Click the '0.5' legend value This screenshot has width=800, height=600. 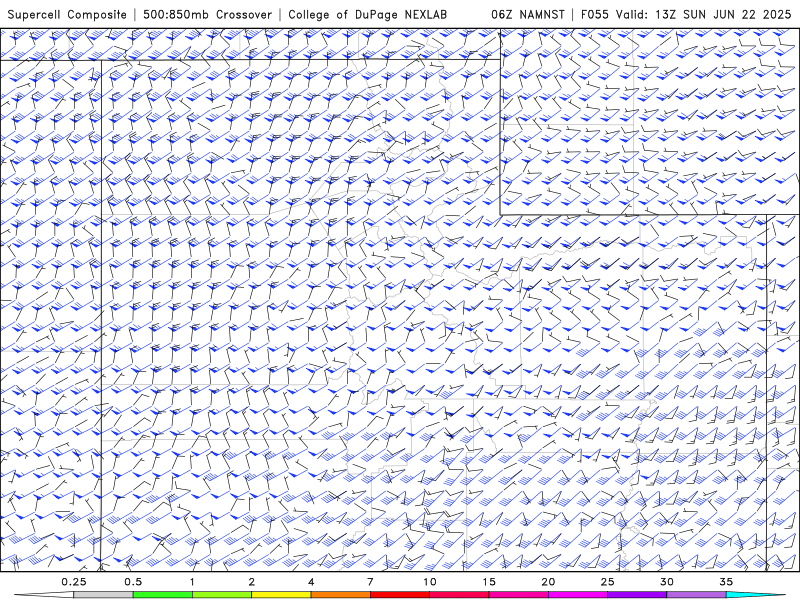(x=133, y=582)
